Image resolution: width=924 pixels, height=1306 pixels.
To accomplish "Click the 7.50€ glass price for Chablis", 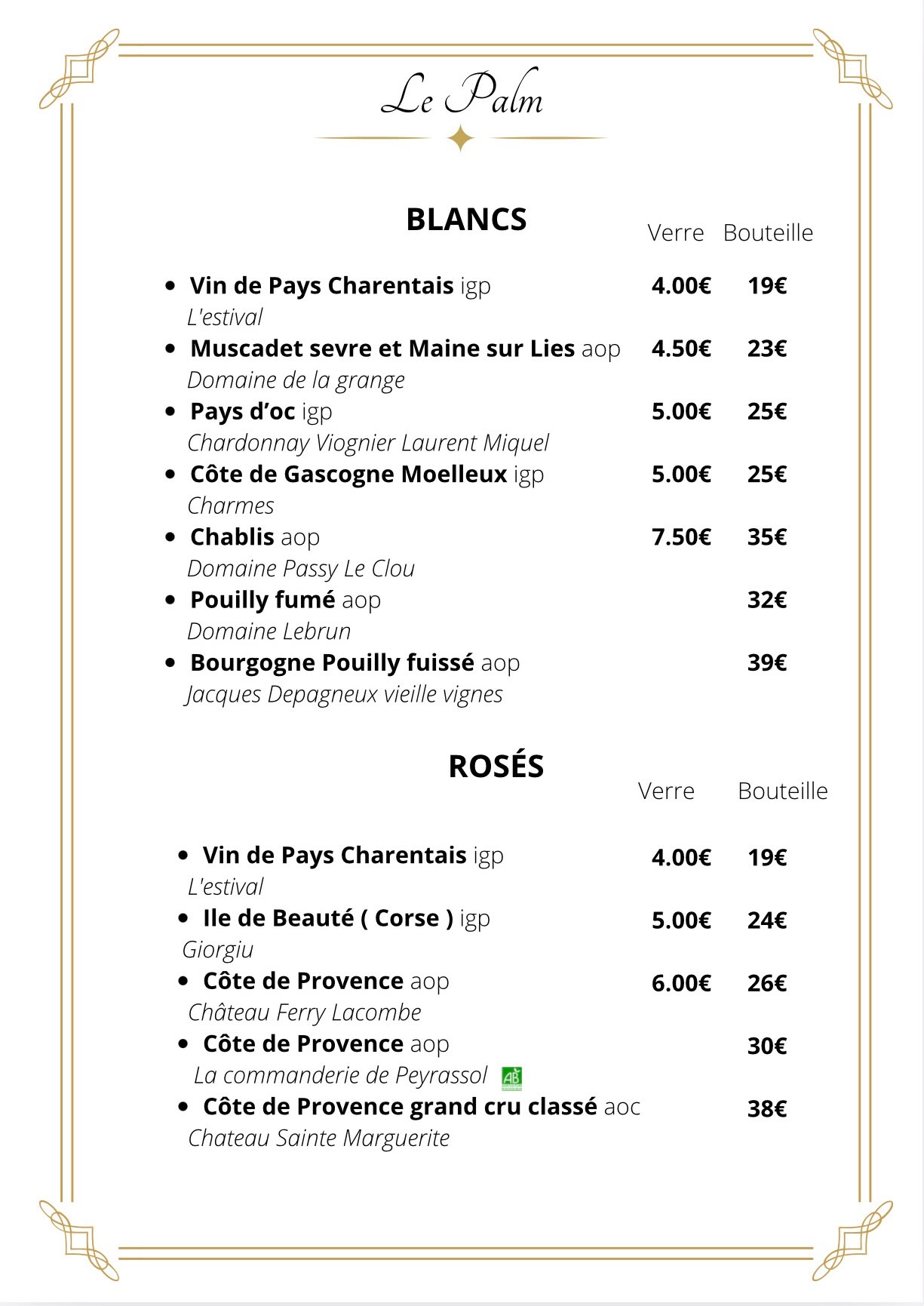I will click(x=681, y=537).
